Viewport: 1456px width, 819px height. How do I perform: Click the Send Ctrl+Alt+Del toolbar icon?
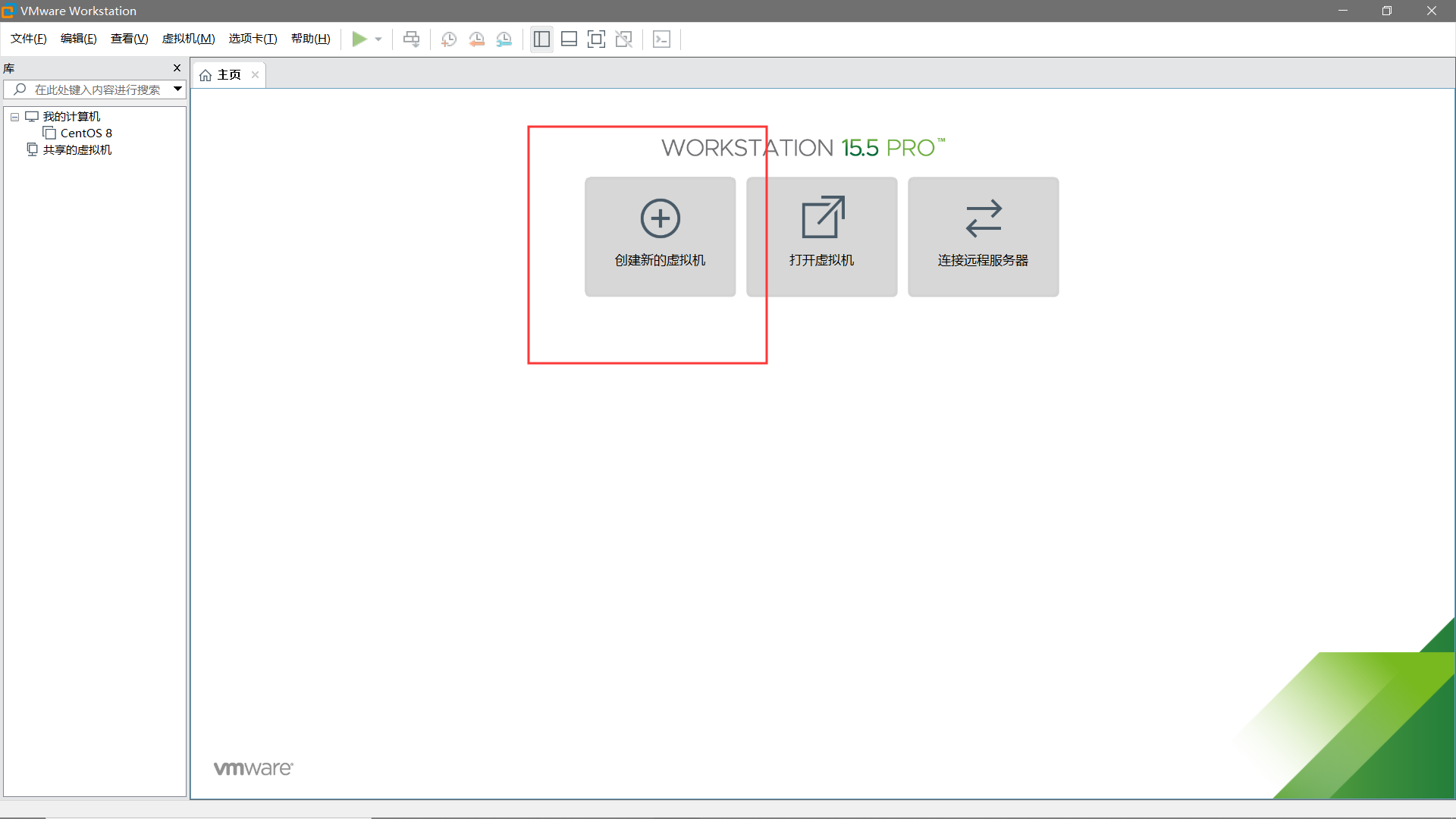[x=412, y=39]
